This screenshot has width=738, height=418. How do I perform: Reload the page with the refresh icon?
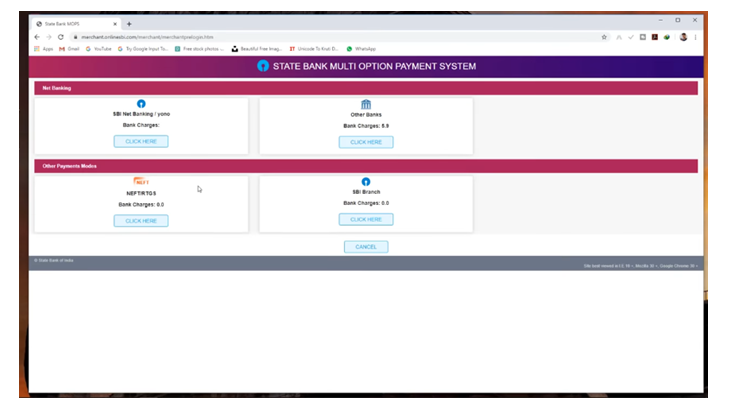coord(62,37)
